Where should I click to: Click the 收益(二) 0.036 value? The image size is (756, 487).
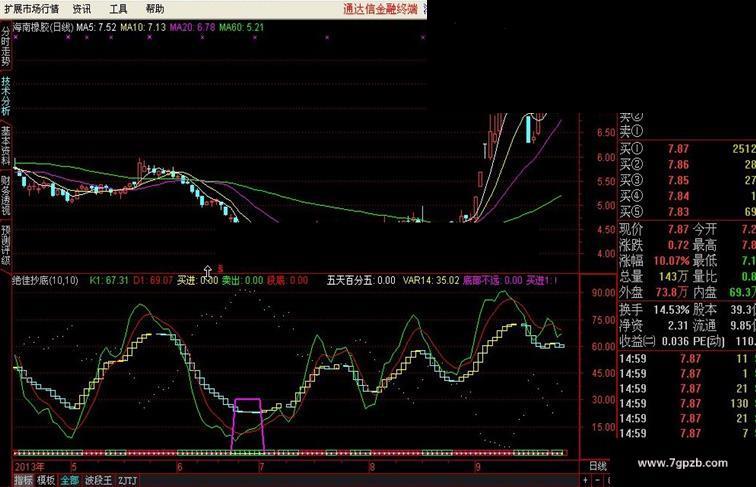[675, 341]
